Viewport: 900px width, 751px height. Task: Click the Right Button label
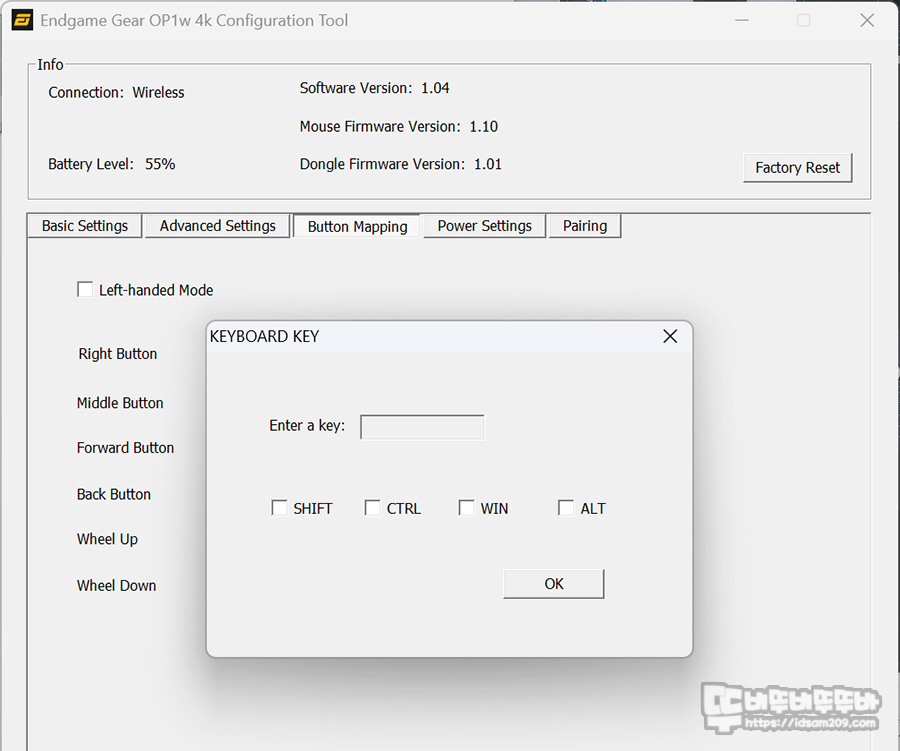[118, 354]
